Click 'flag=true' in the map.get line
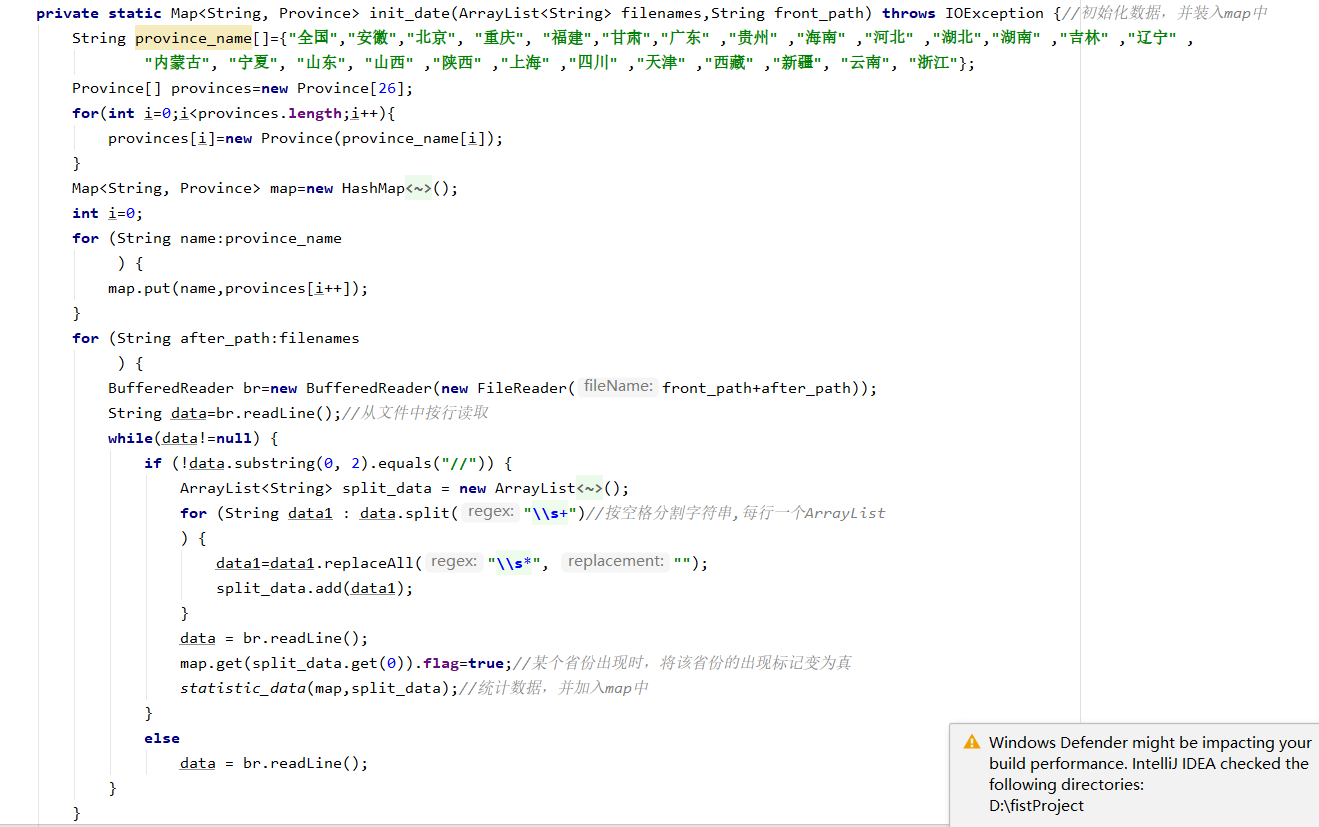Screen dimensions: 1319x827 [x=463, y=663]
